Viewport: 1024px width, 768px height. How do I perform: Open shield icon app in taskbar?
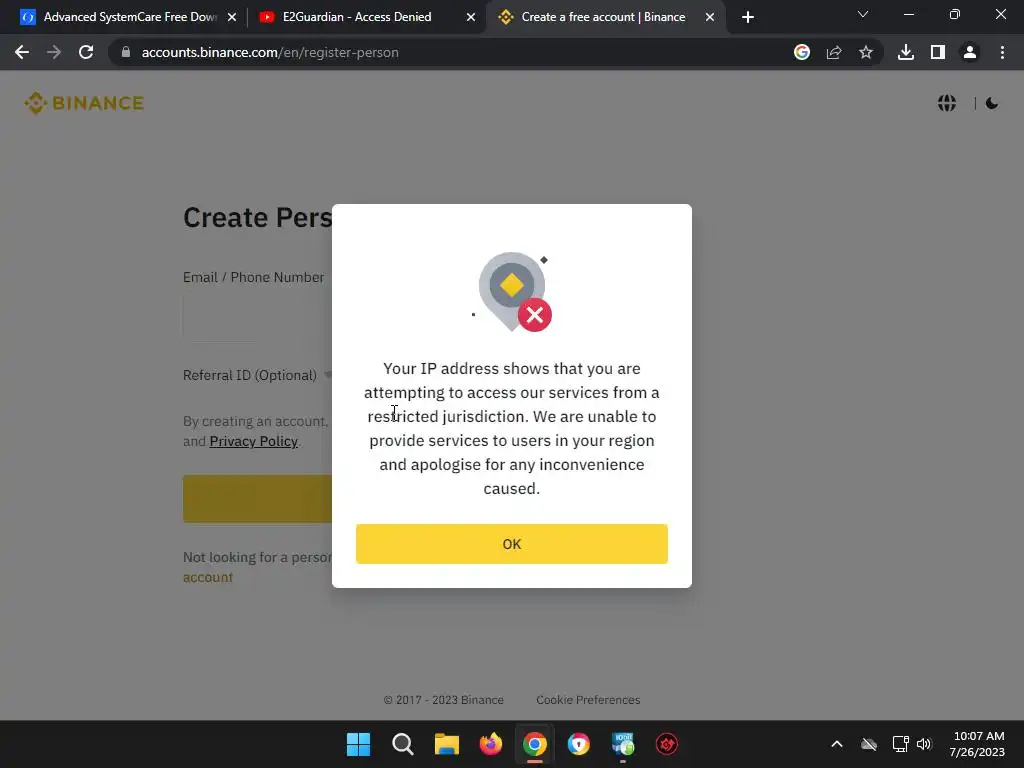pos(579,744)
